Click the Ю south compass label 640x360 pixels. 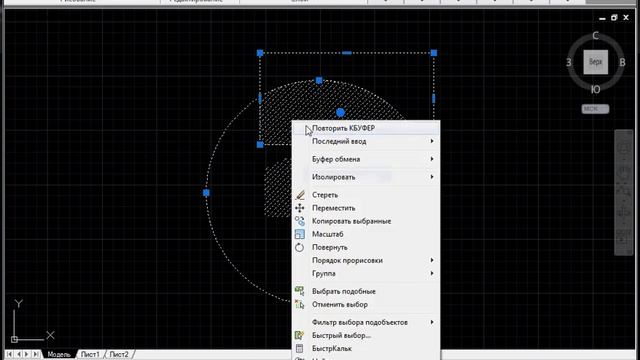[x=596, y=89]
